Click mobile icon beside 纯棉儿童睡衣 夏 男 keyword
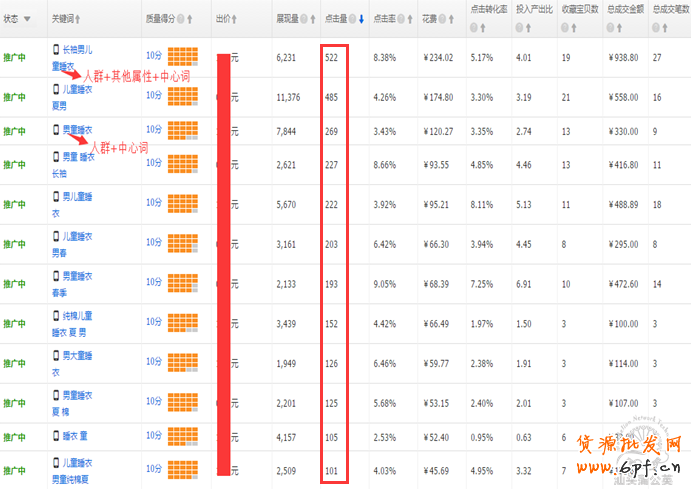 point(56,317)
